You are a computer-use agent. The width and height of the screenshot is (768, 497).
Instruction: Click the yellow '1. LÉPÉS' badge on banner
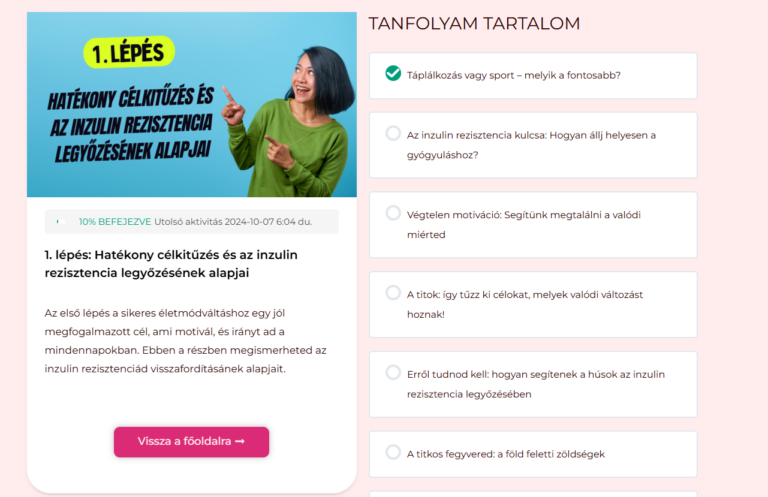[x=129, y=52]
